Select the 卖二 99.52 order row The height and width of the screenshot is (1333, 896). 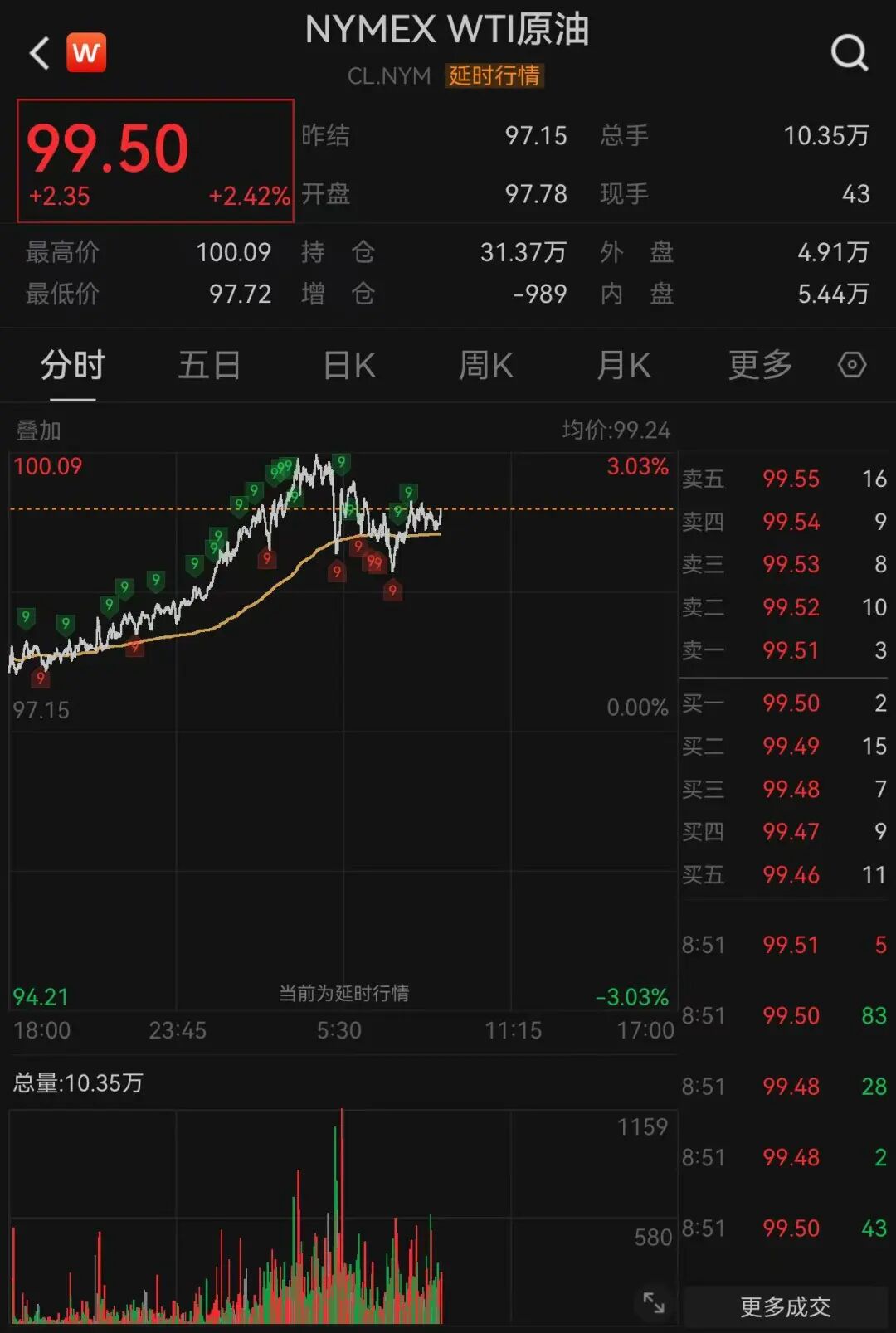click(x=785, y=607)
